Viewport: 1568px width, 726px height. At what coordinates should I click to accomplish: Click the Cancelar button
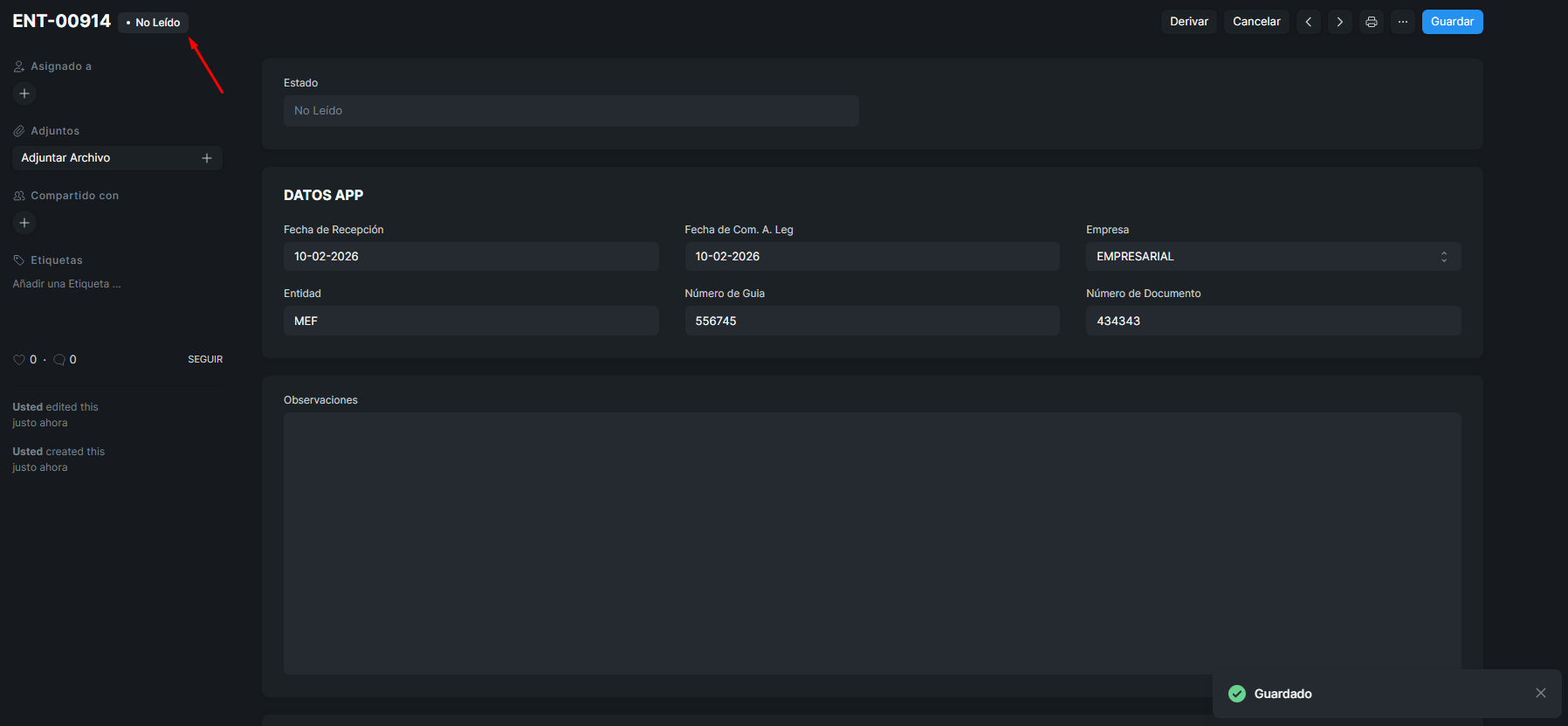1255,22
